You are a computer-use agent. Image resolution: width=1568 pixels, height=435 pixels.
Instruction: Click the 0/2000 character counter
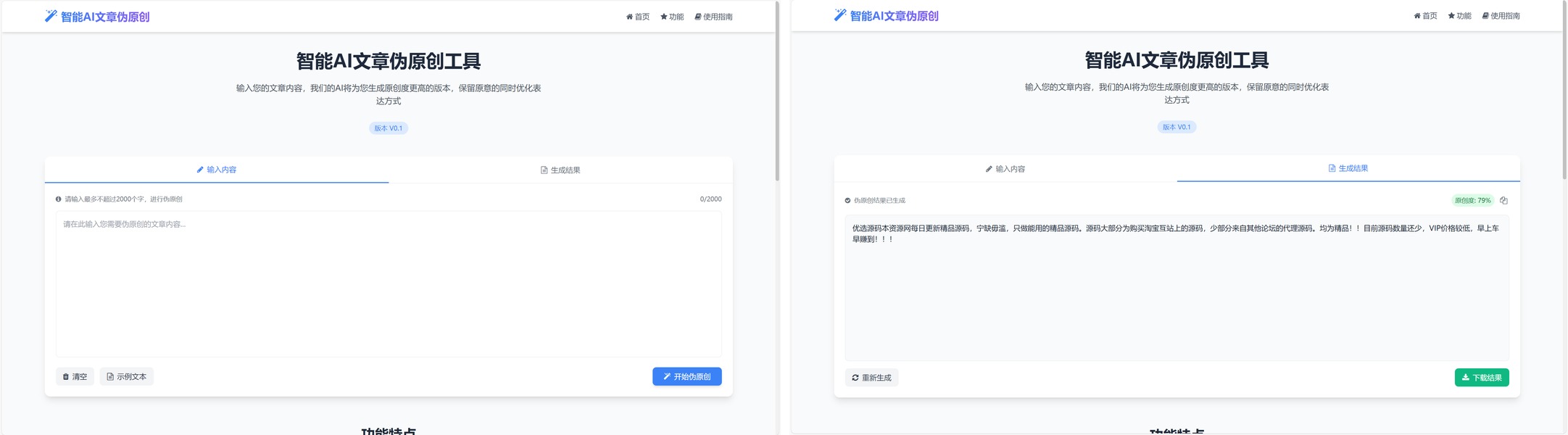(x=710, y=199)
